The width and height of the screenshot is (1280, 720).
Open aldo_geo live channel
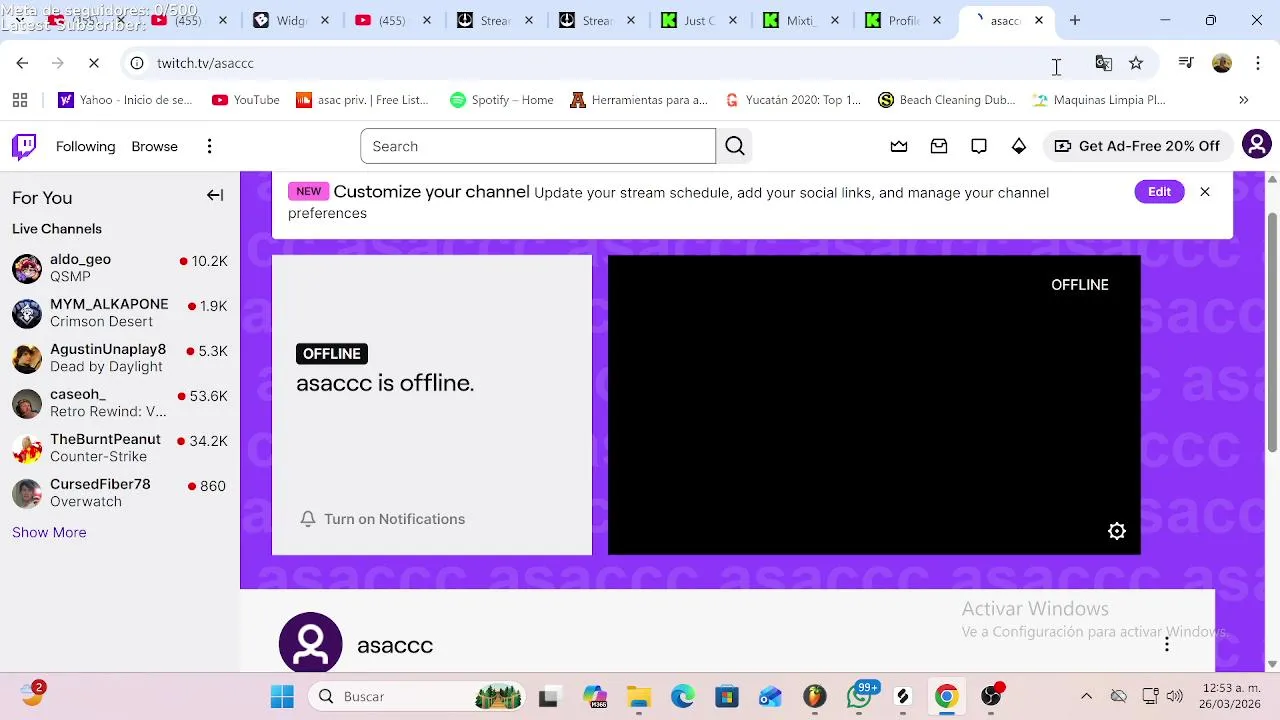pyautogui.click(x=120, y=268)
